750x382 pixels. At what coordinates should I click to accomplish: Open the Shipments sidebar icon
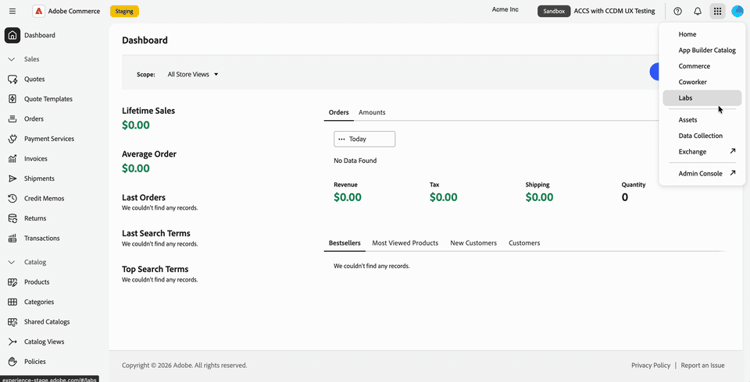[x=13, y=178]
